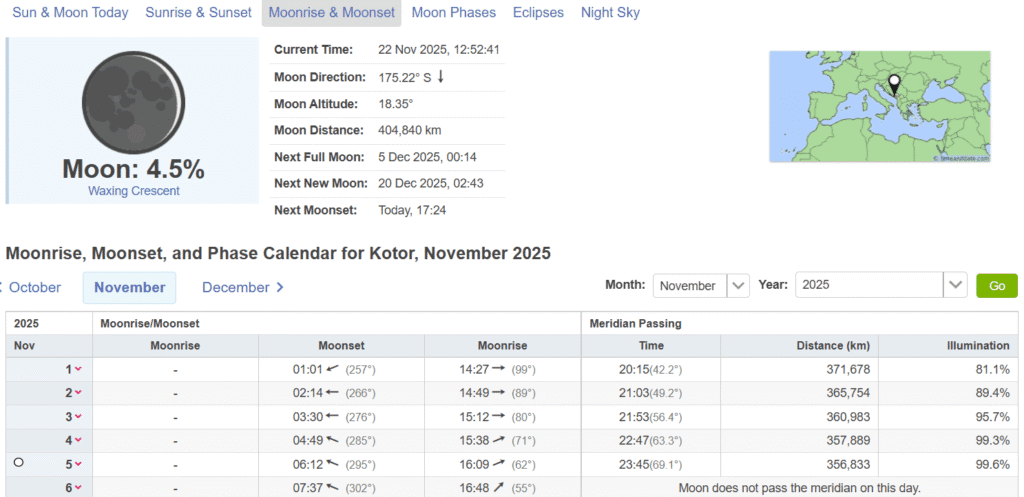Switch to the Moon Phases tab
This screenshot has width=1024, height=497.
click(x=453, y=13)
